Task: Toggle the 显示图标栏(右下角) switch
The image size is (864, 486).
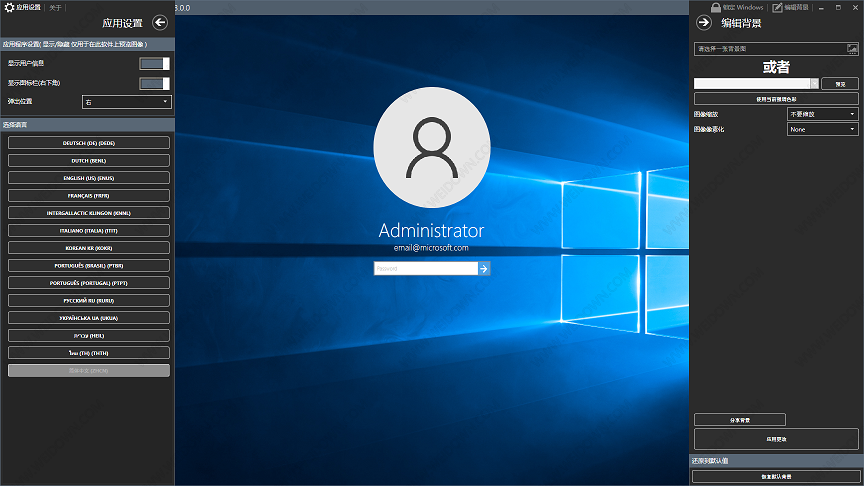Action: [x=154, y=83]
